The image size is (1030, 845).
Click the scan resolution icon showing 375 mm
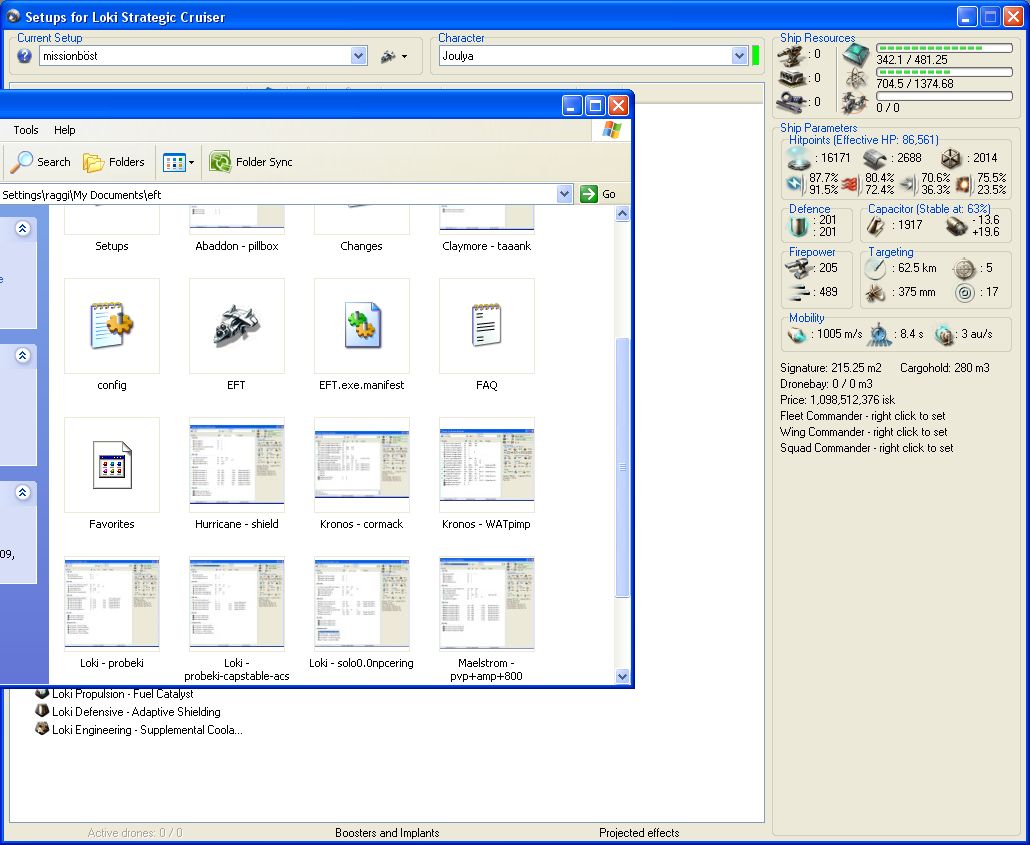click(x=876, y=292)
